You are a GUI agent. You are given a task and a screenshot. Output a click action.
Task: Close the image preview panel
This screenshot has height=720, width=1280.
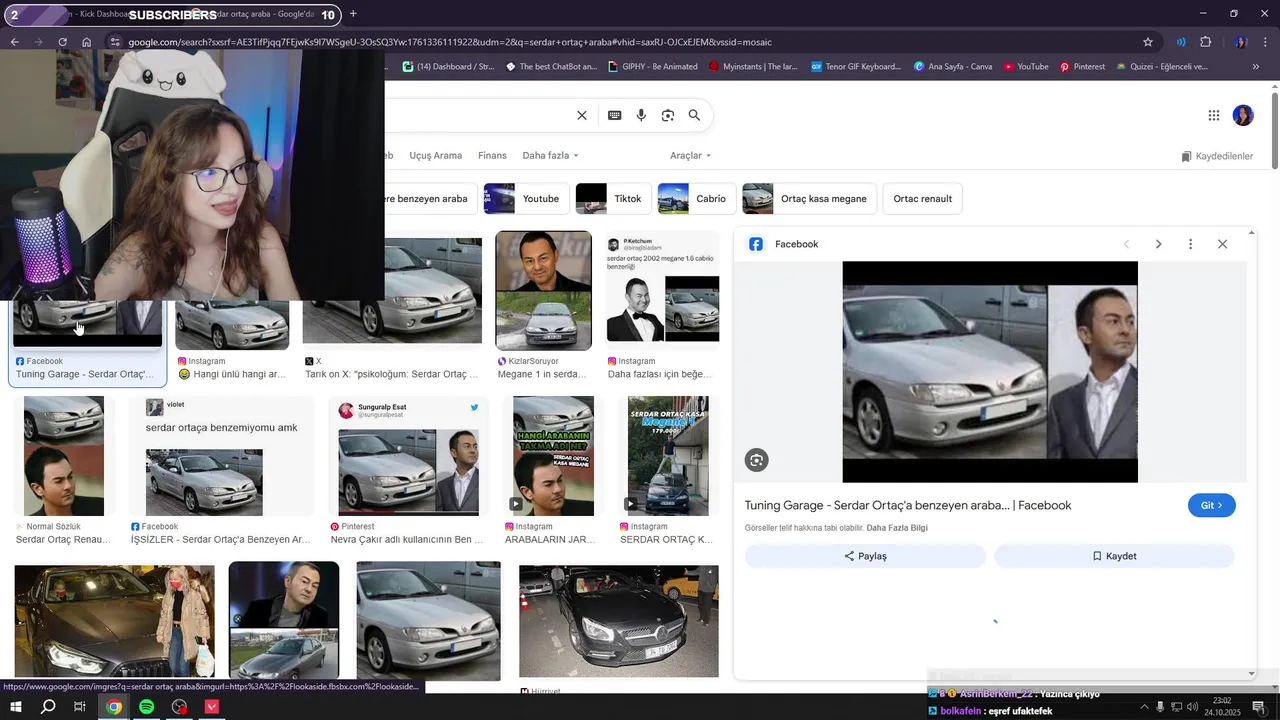point(1222,244)
